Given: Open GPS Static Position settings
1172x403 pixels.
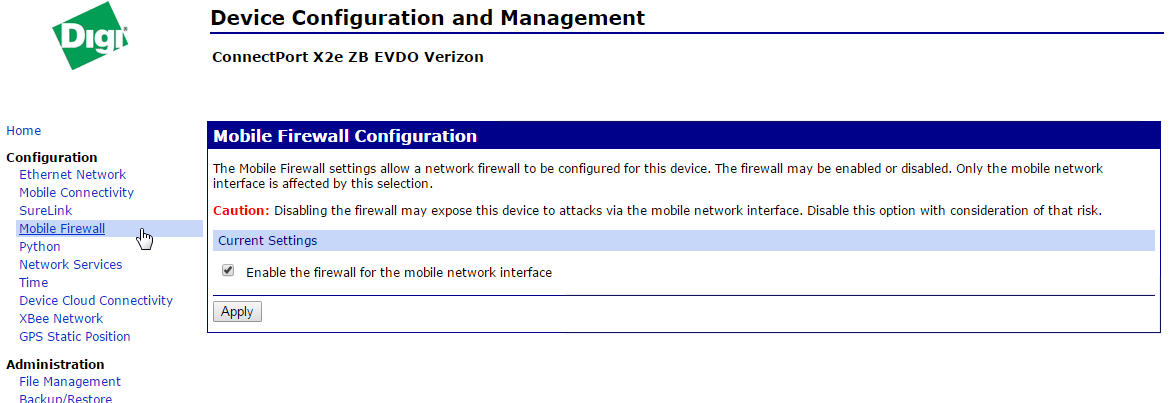Looking at the screenshot, I should point(75,337).
